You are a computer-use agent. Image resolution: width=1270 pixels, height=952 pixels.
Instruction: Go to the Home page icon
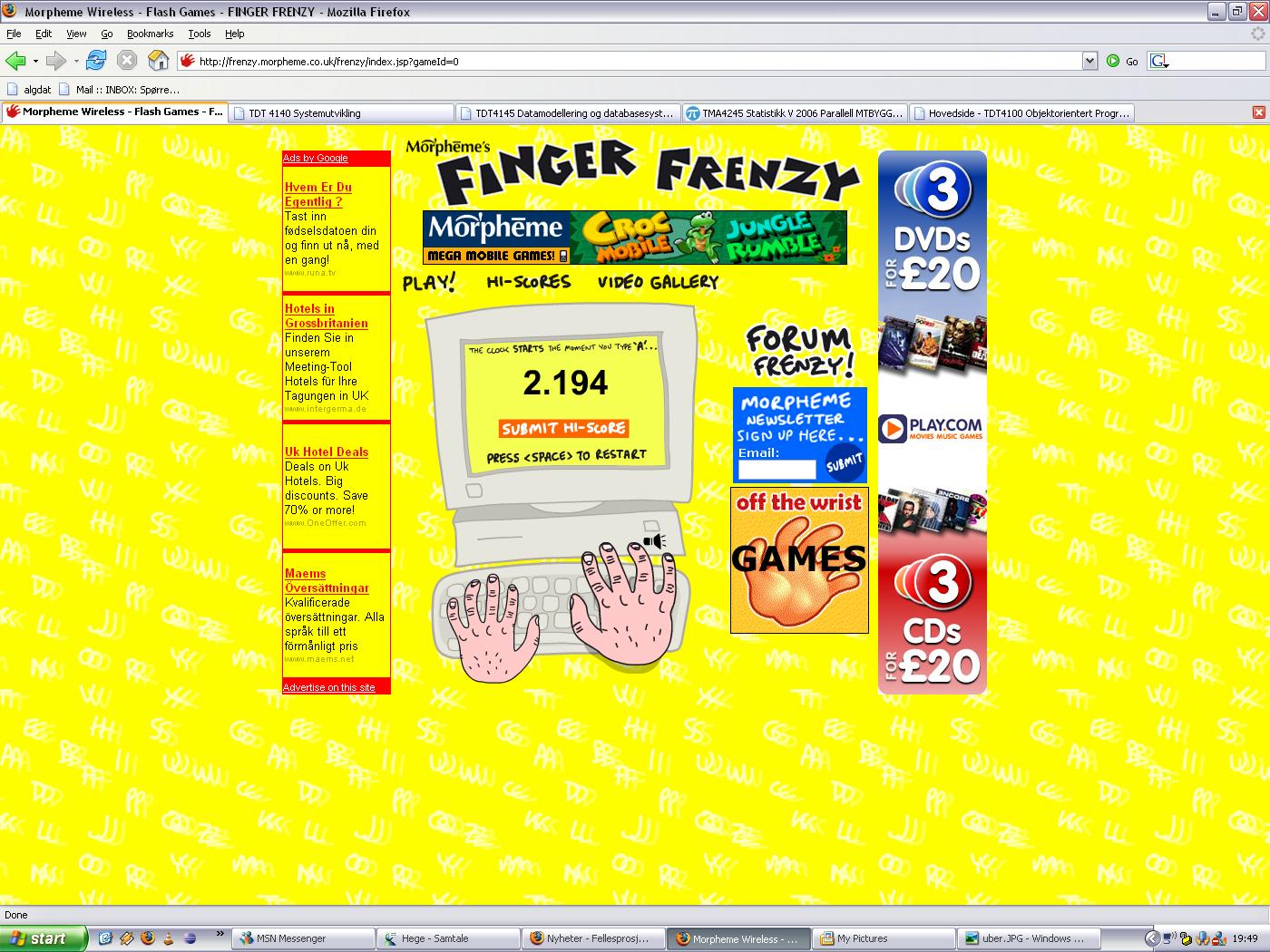(159, 61)
